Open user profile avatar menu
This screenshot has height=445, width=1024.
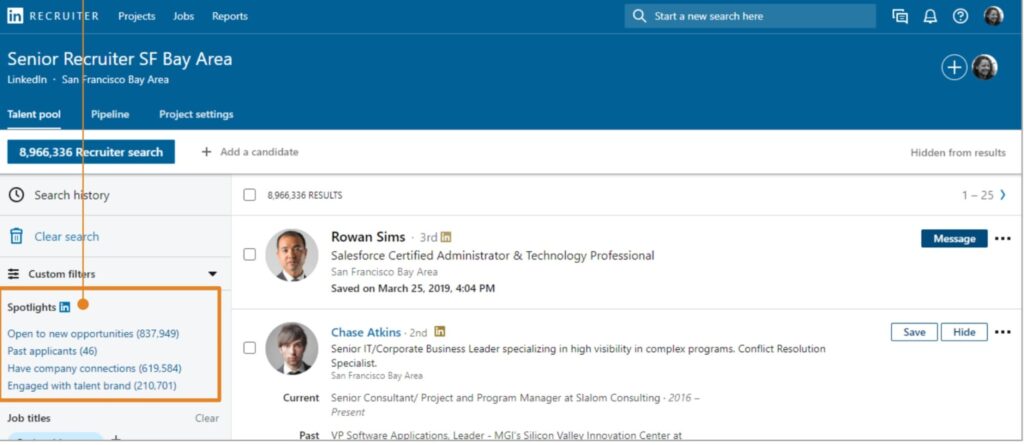pyautogui.click(x=993, y=16)
